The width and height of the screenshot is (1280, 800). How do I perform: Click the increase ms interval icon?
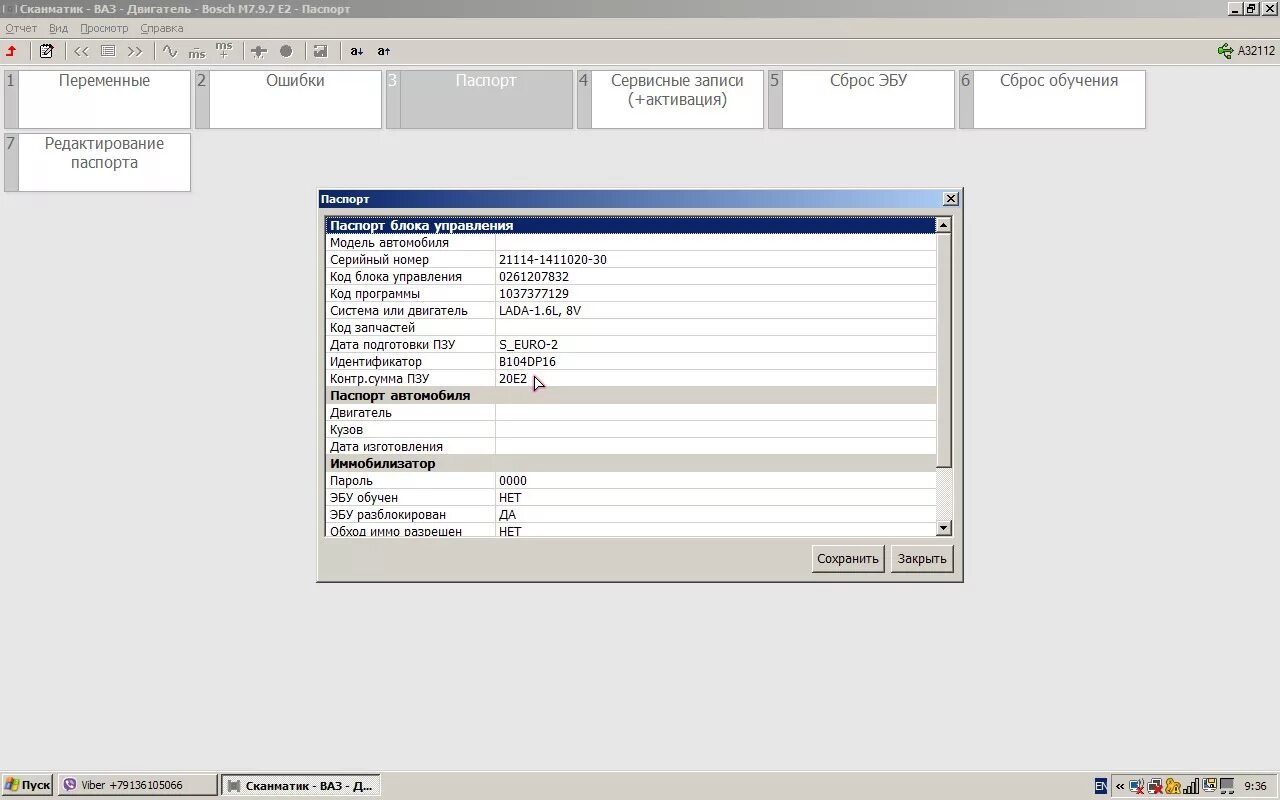click(x=224, y=51)
